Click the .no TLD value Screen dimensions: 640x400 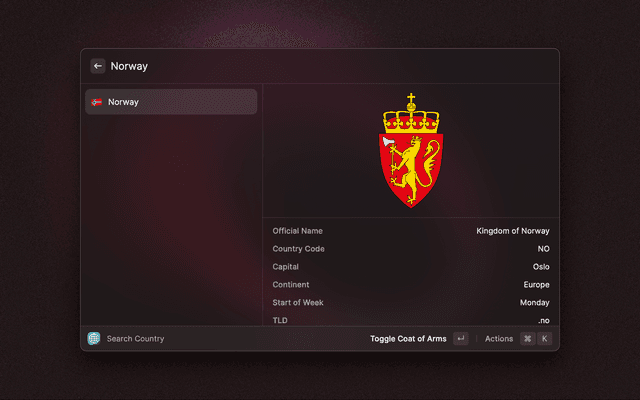tap(544, 321)
